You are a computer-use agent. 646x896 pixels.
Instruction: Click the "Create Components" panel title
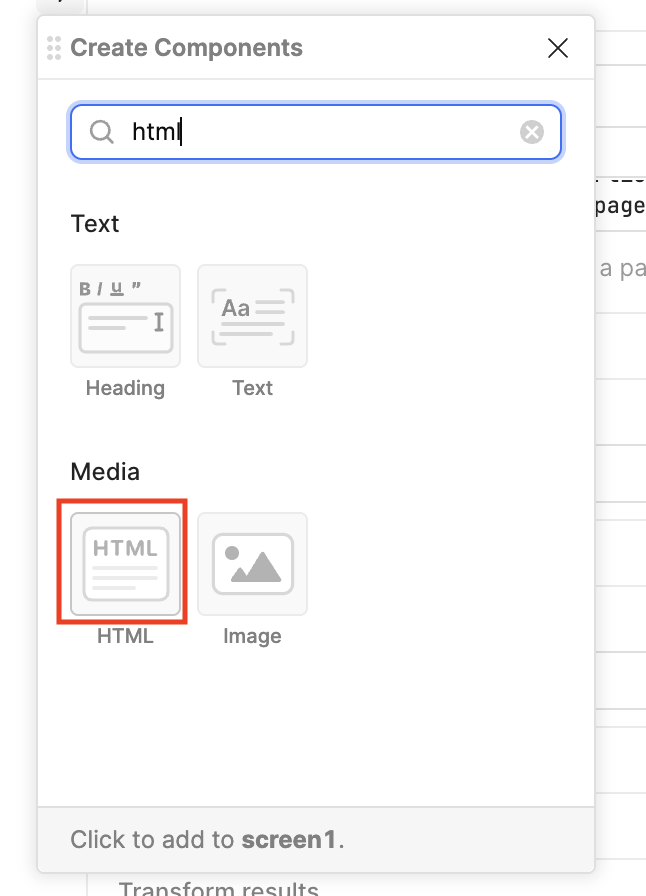186,48
